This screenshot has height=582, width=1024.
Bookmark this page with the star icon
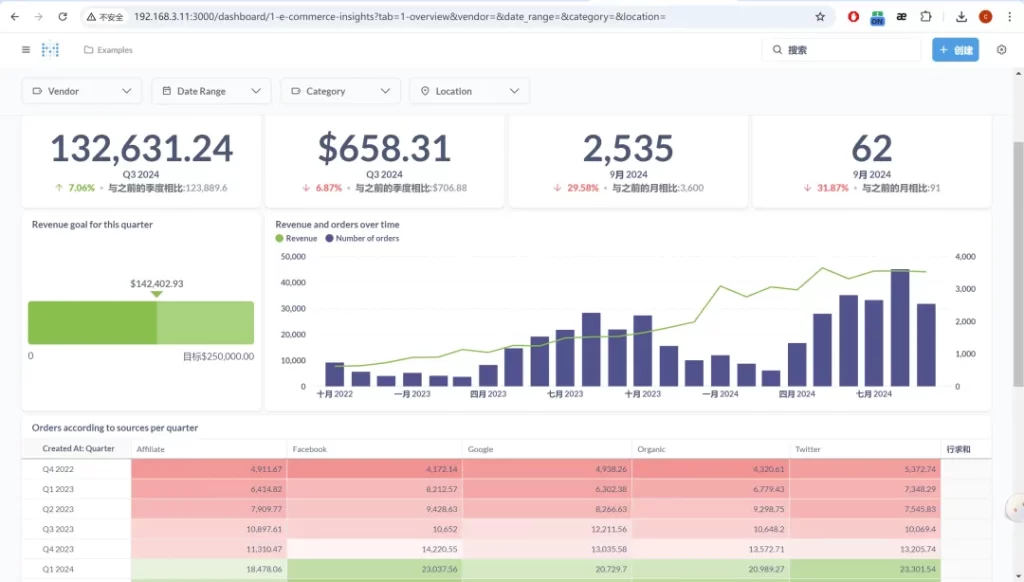(820, 17)
